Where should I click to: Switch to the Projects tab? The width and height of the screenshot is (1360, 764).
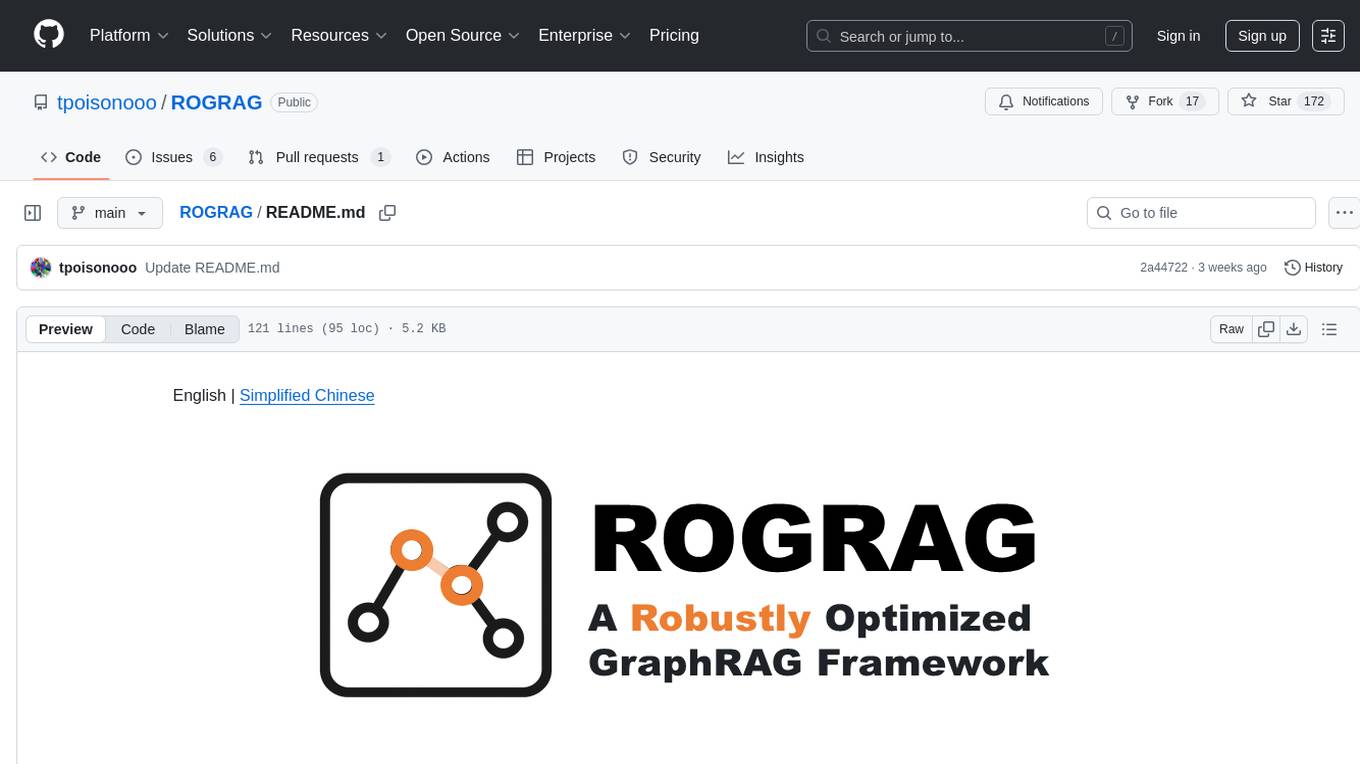tap(556, 157)
